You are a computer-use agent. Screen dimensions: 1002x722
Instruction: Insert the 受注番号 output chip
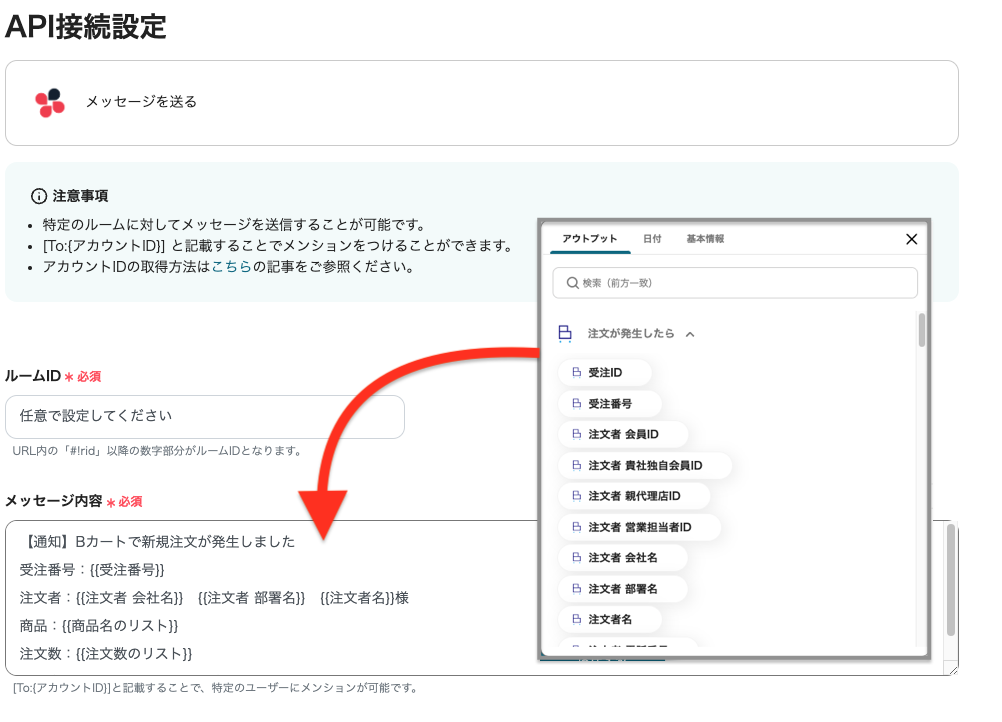pos(610,404)
